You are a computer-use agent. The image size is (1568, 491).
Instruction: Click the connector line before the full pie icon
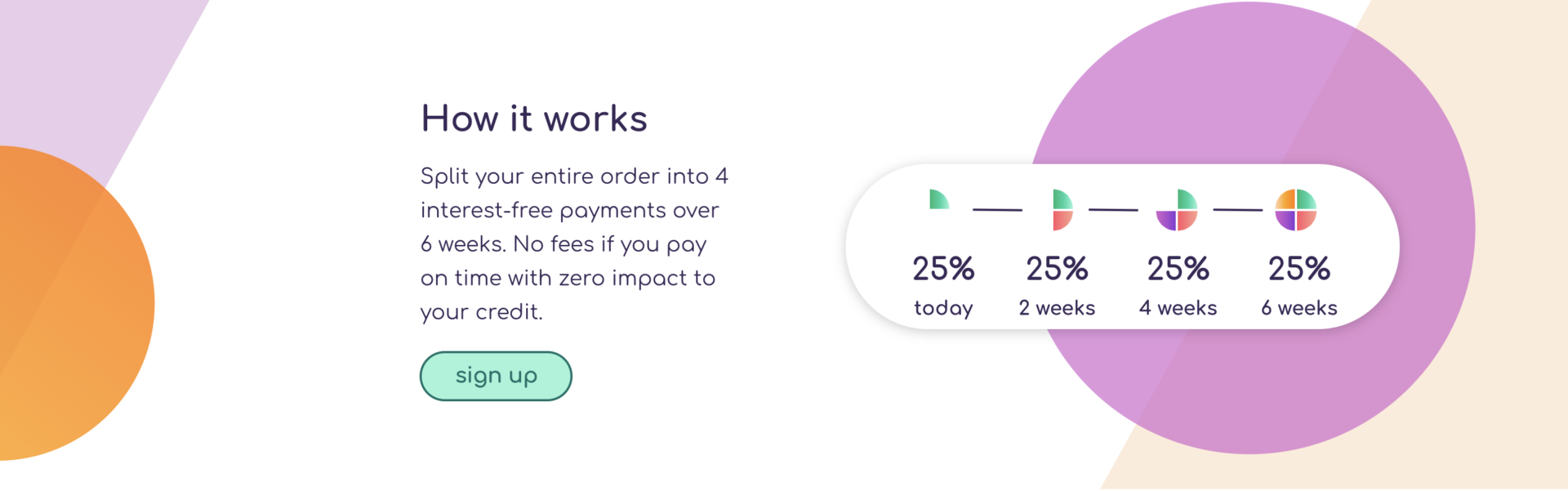[1237, 210]
